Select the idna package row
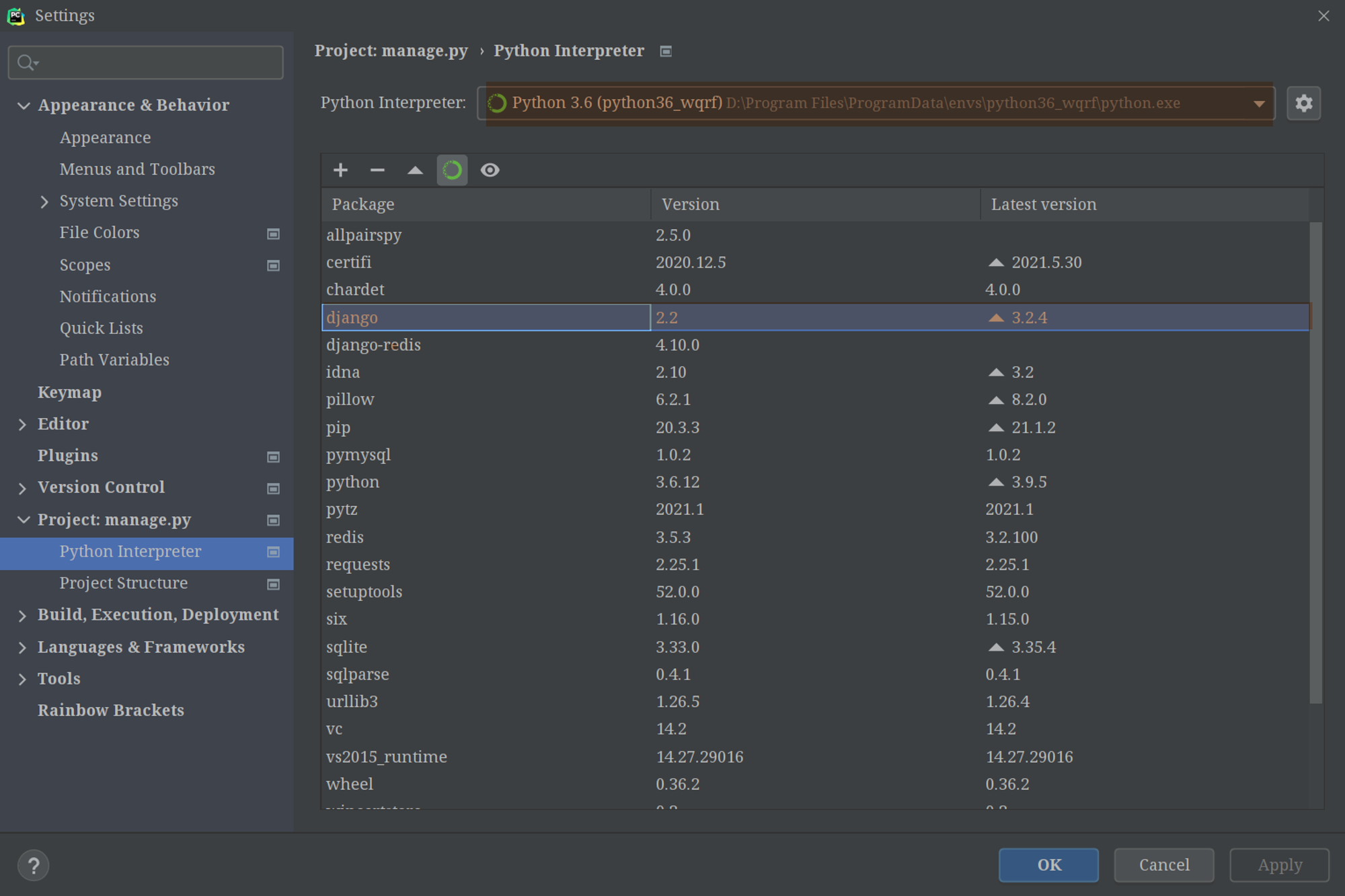 (x=815, y=372)
